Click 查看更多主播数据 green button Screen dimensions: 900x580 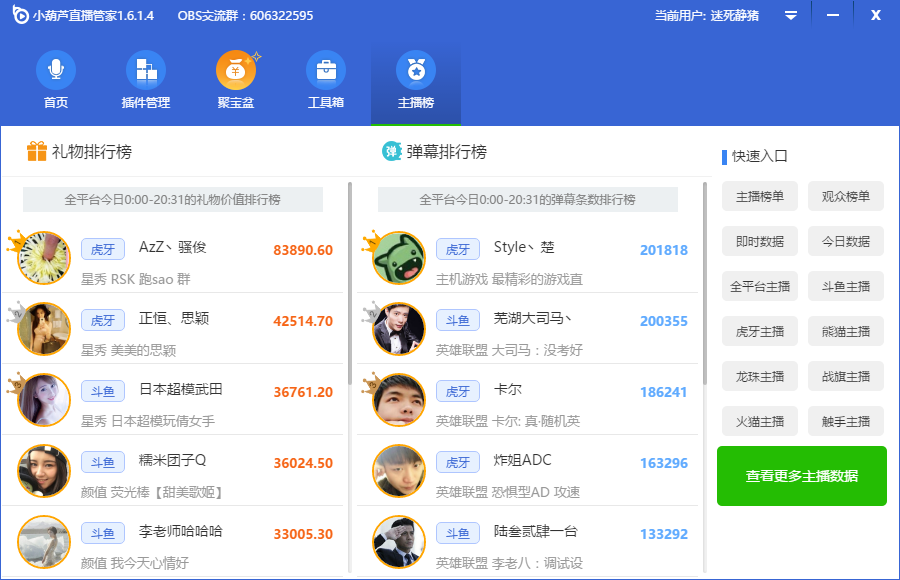802,476
